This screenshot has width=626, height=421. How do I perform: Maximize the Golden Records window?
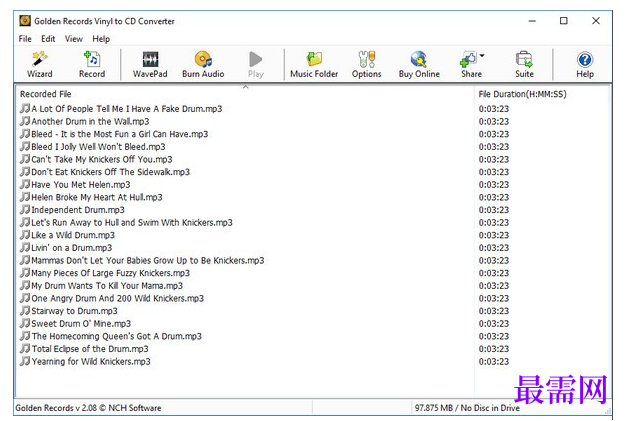click(x=564, y=21)
